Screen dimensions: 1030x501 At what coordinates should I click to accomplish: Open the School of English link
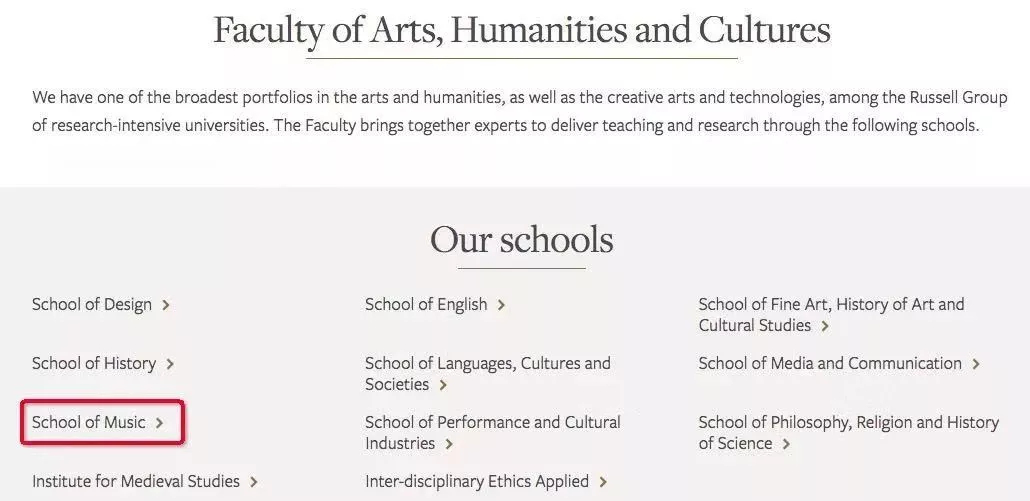426,305
